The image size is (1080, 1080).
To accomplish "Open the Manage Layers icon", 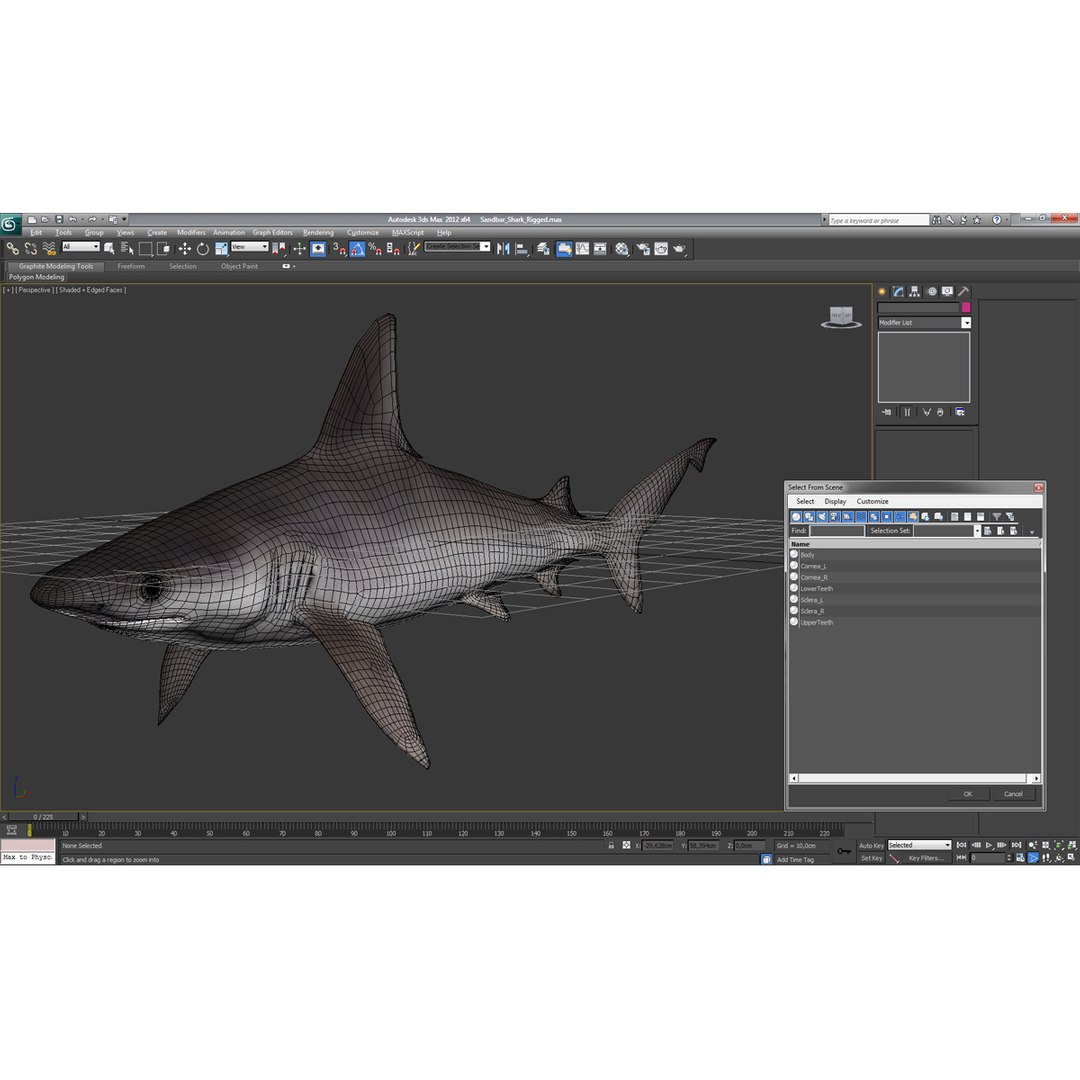I will [543, 249].
